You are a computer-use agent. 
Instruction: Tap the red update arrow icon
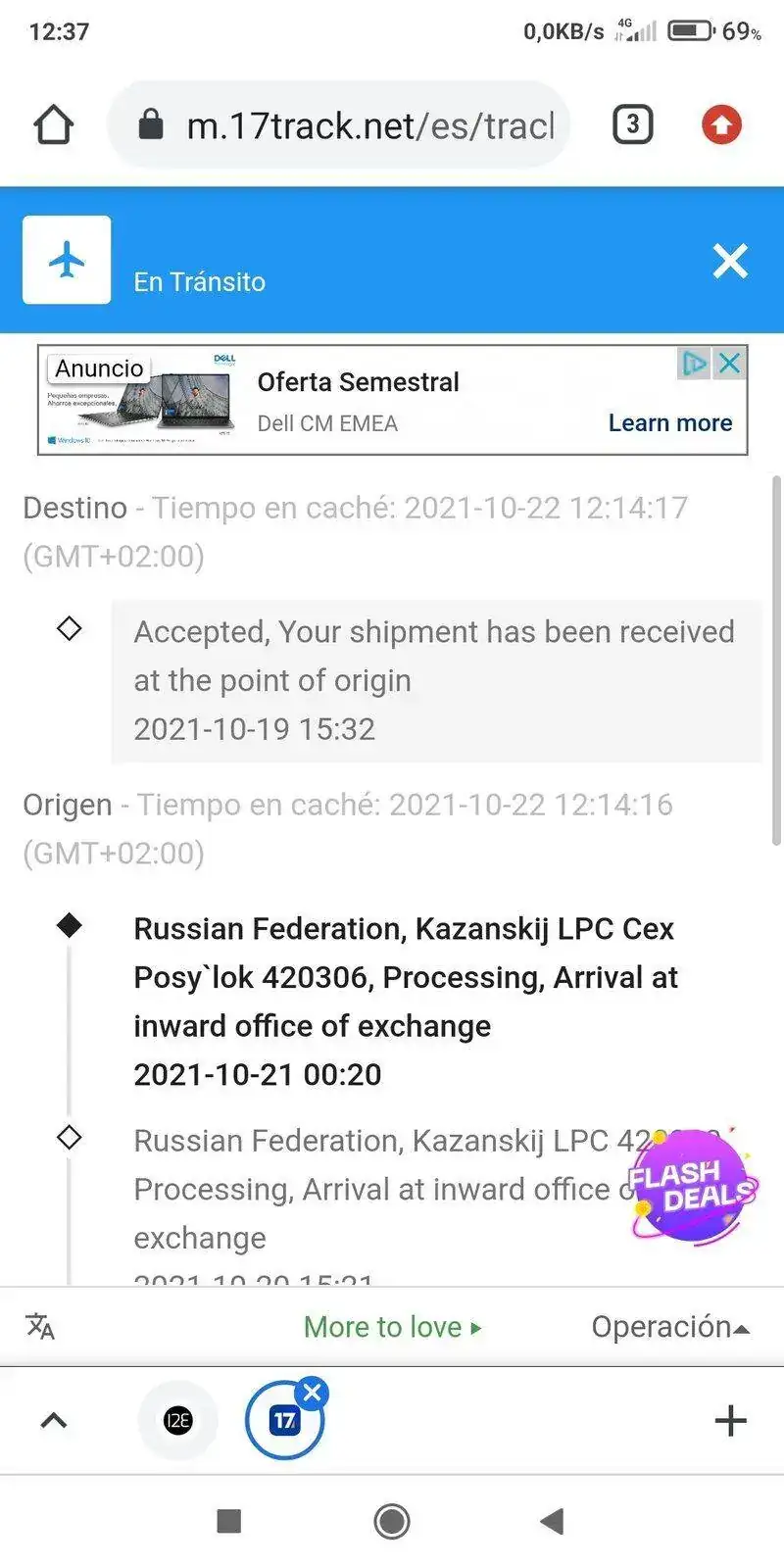tap(721, 125)
